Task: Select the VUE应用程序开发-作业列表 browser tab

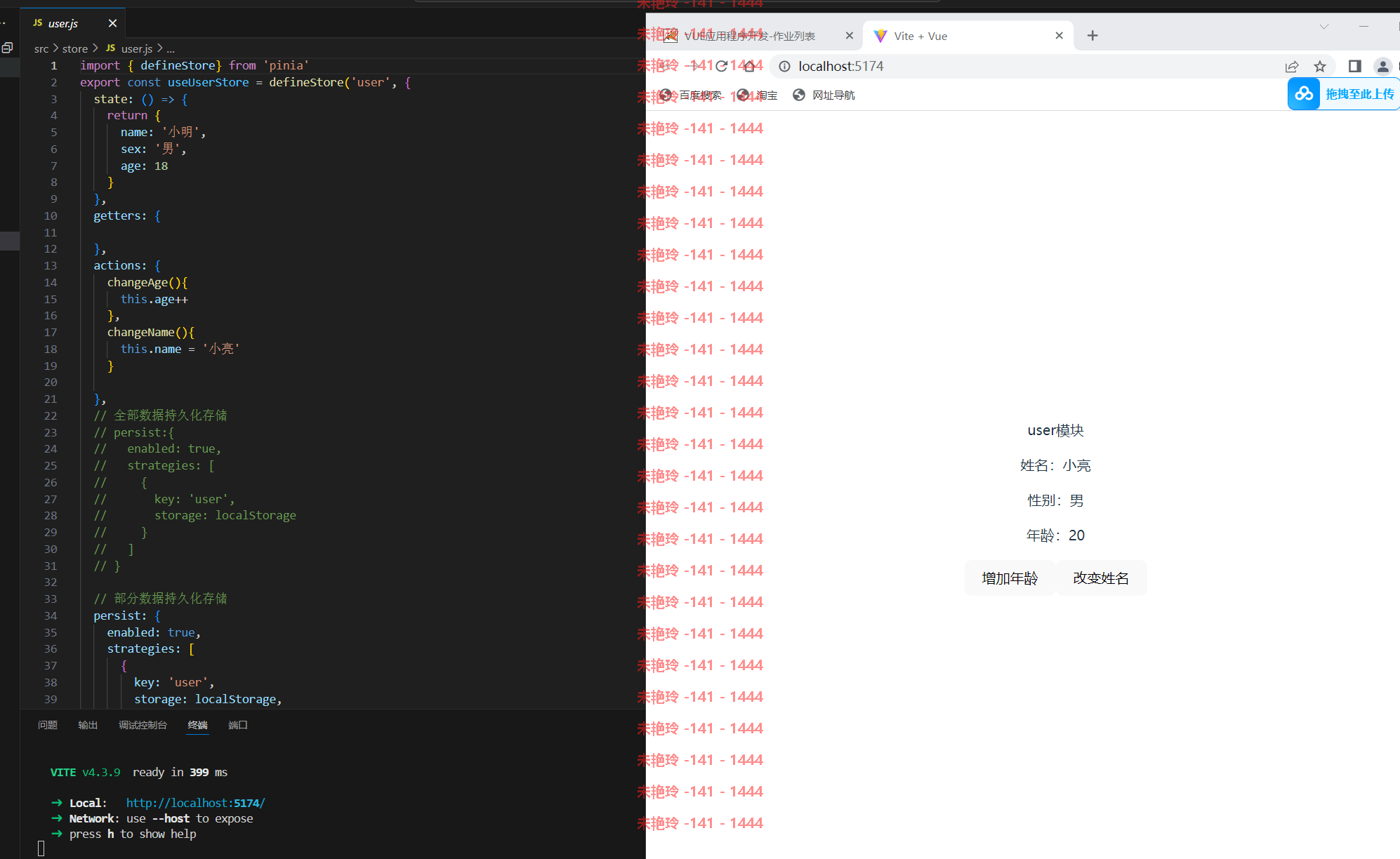Action: [757, 36]
